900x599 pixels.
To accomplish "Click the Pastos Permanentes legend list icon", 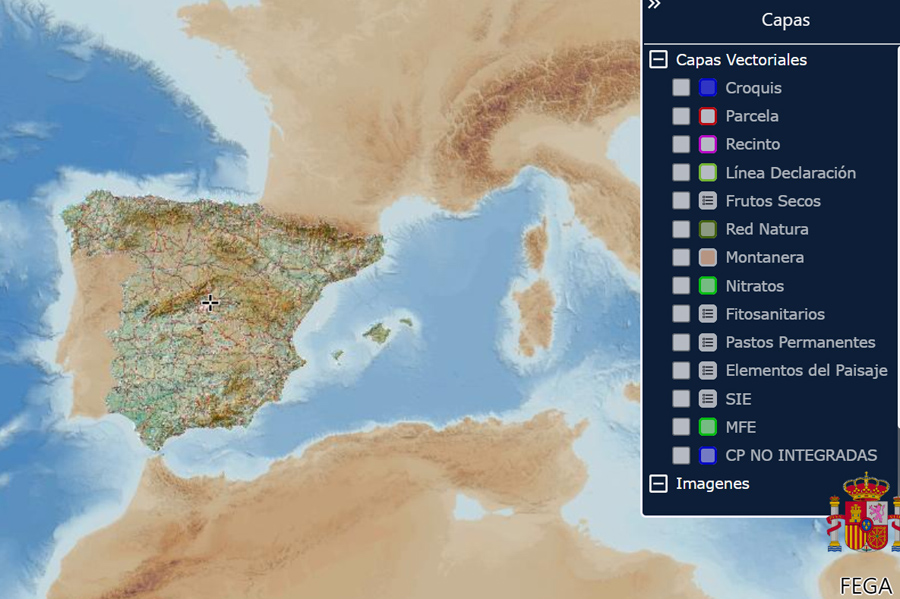I will 708,342.
